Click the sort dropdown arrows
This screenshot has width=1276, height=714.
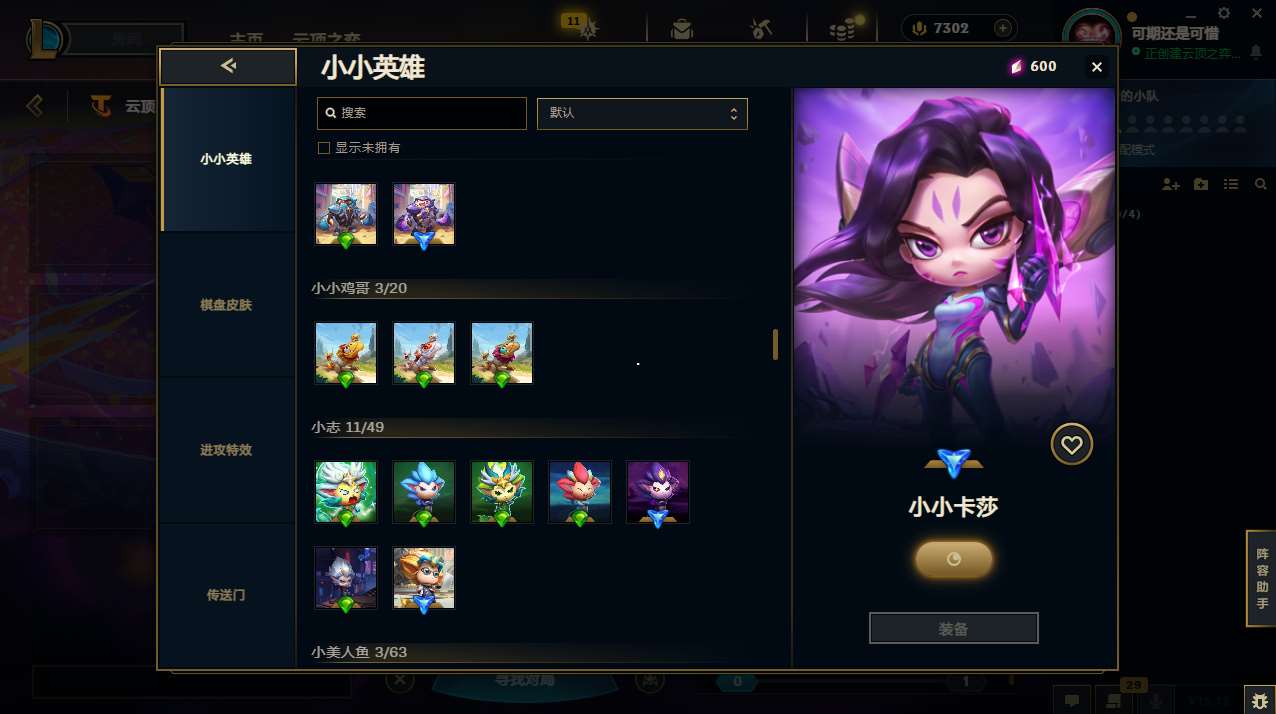click(x=733, y=113)
